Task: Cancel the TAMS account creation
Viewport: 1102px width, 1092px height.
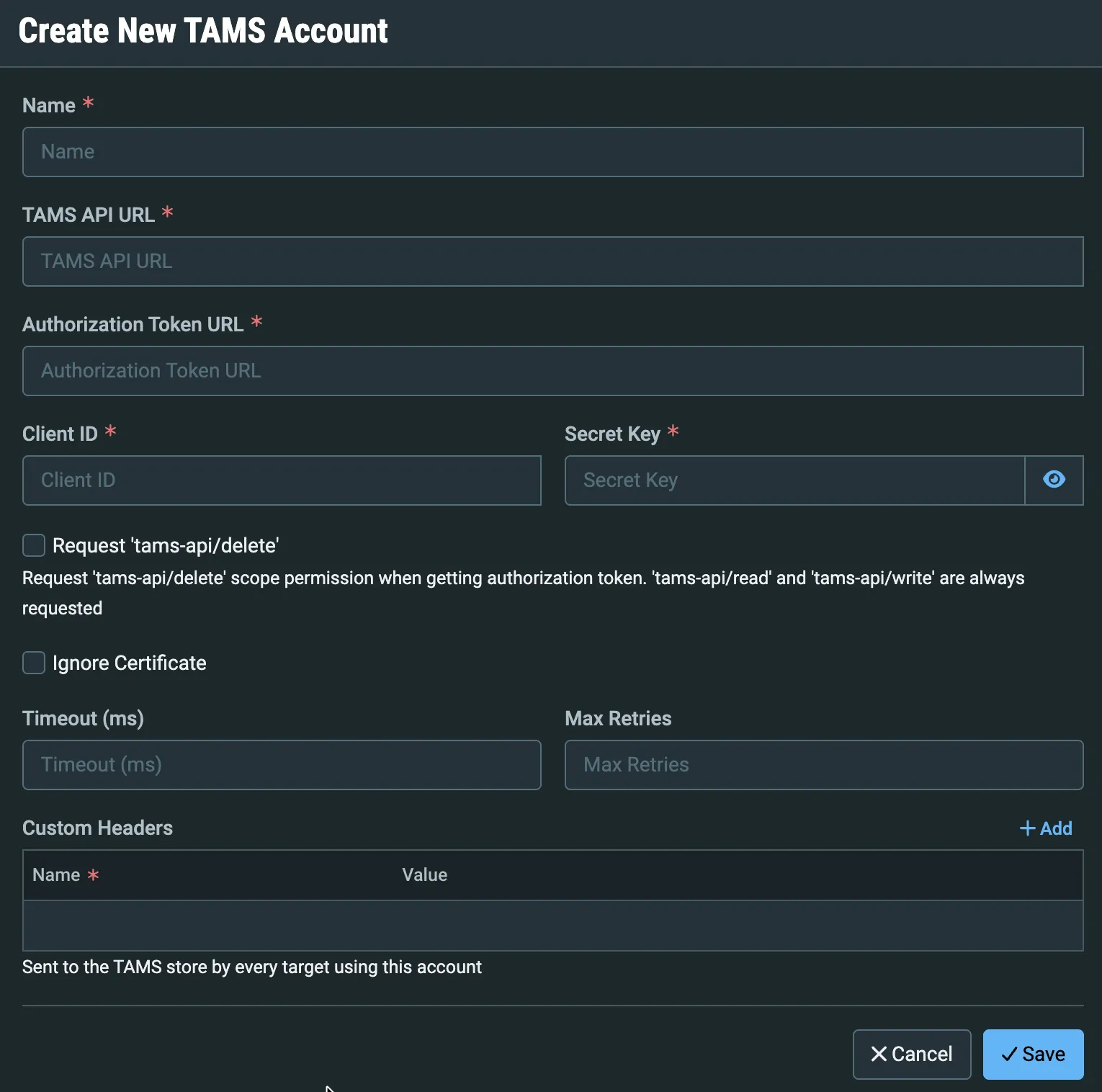Action: [912, 1054]
